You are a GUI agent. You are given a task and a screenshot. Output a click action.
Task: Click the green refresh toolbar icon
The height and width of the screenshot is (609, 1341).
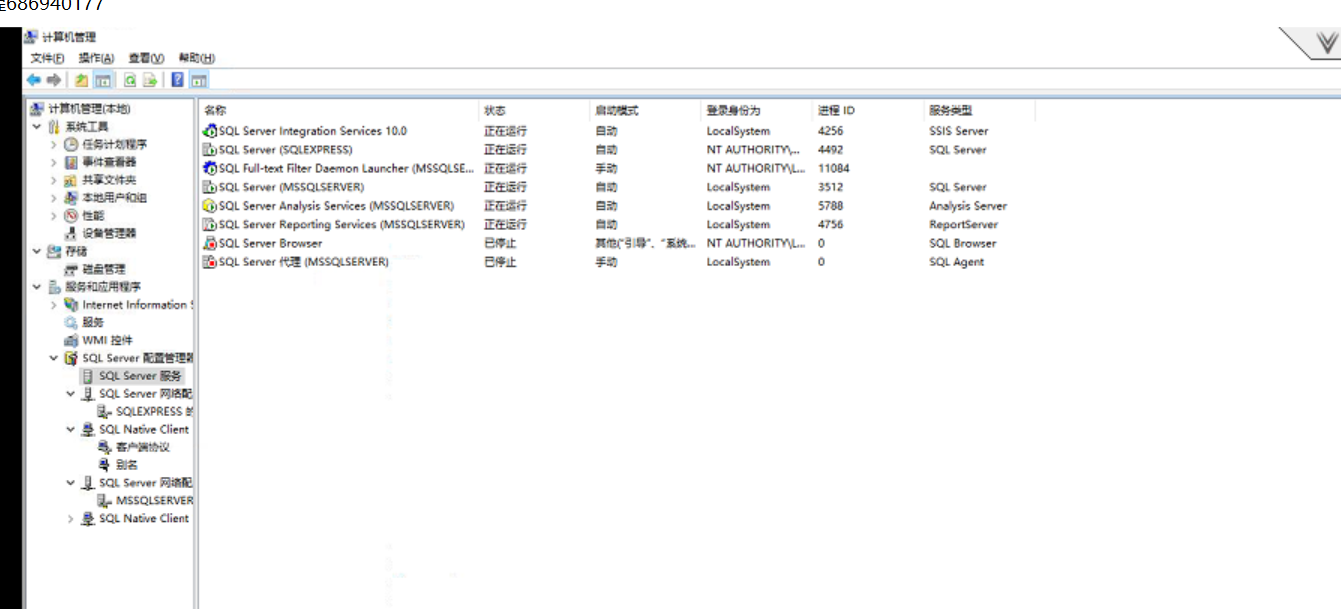130,80
